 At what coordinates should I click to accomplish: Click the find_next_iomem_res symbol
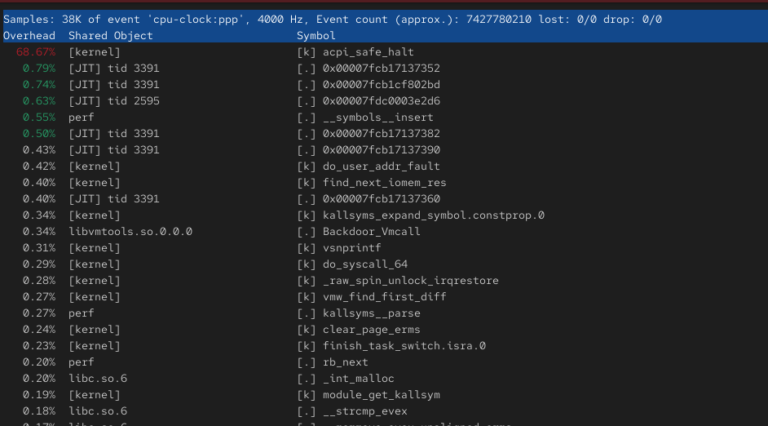click(384, 183)
